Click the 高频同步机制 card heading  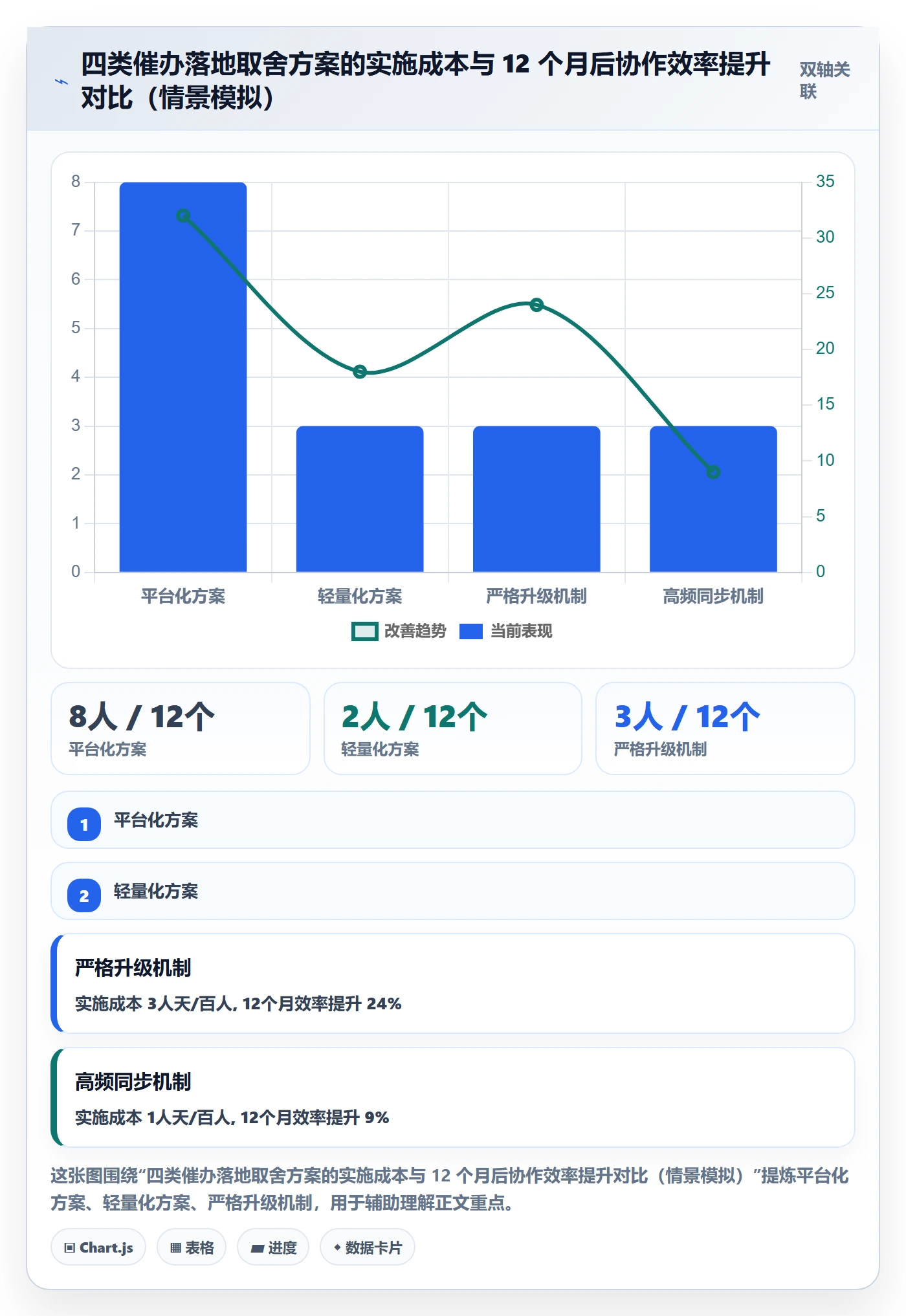pos(133,1082)
